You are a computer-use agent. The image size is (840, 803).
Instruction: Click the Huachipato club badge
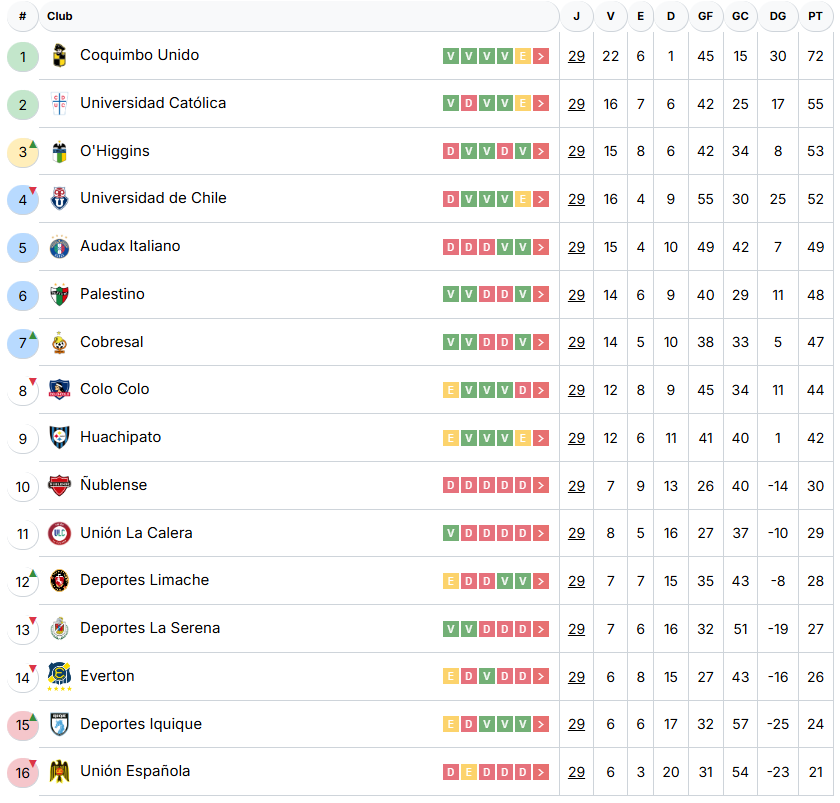(x=60, y=438)
